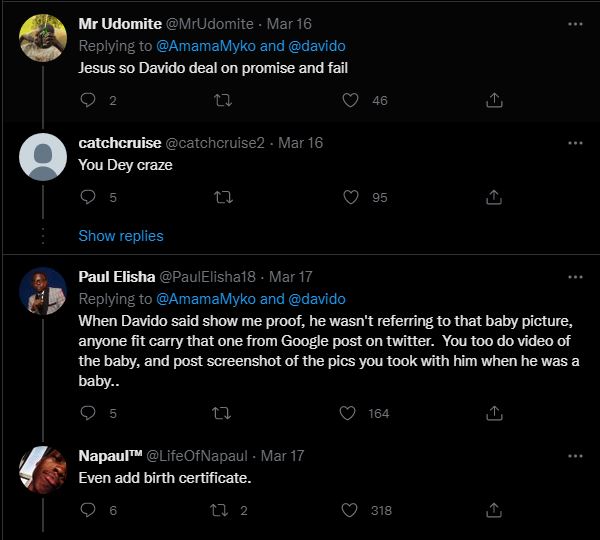This screenshot has width=600, height=540.
Task: Open the @davido mention in Mr Udomite's reply
Action: coord(317,47)
